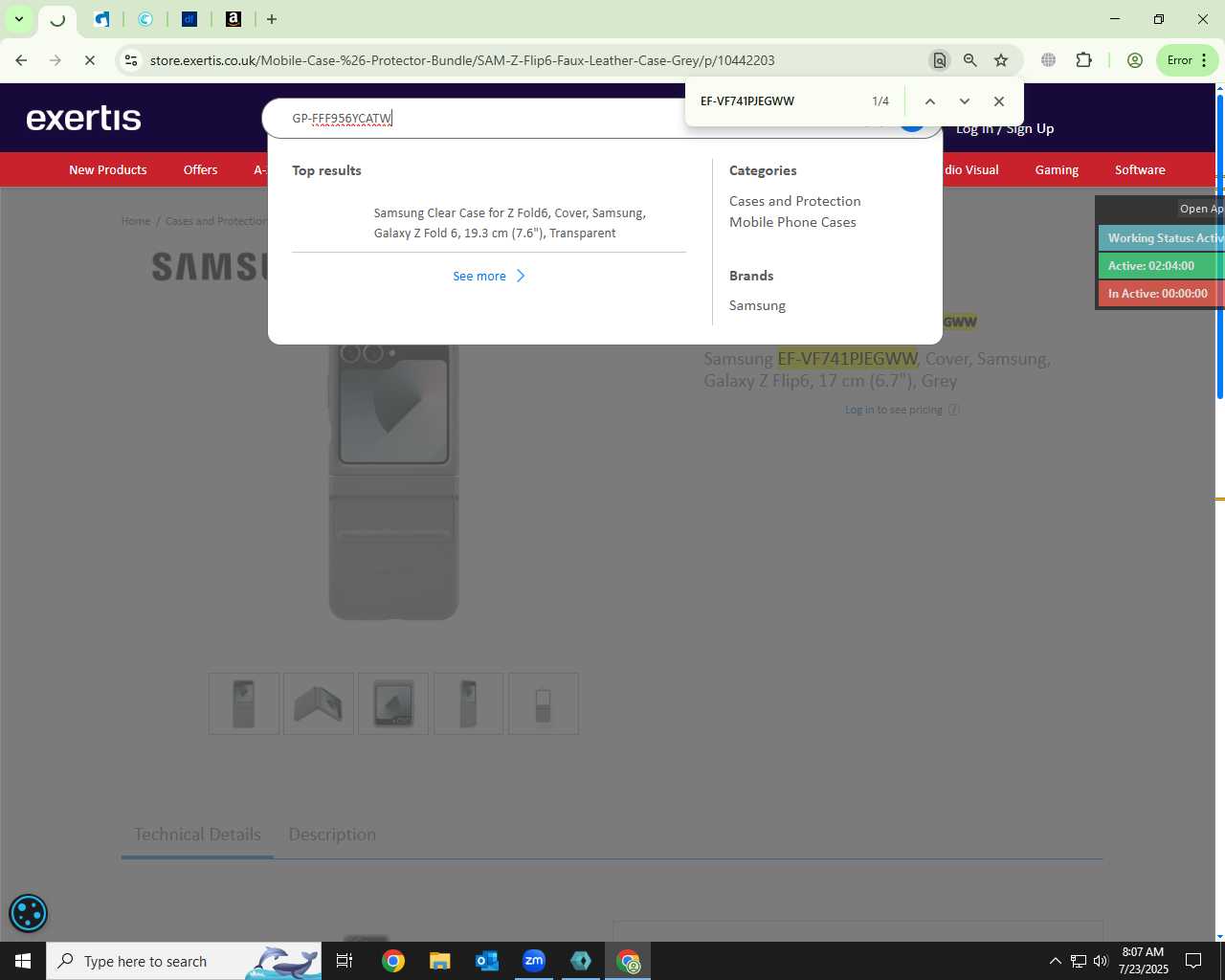
Task: Go to previous find match
Action: point(929,101)
